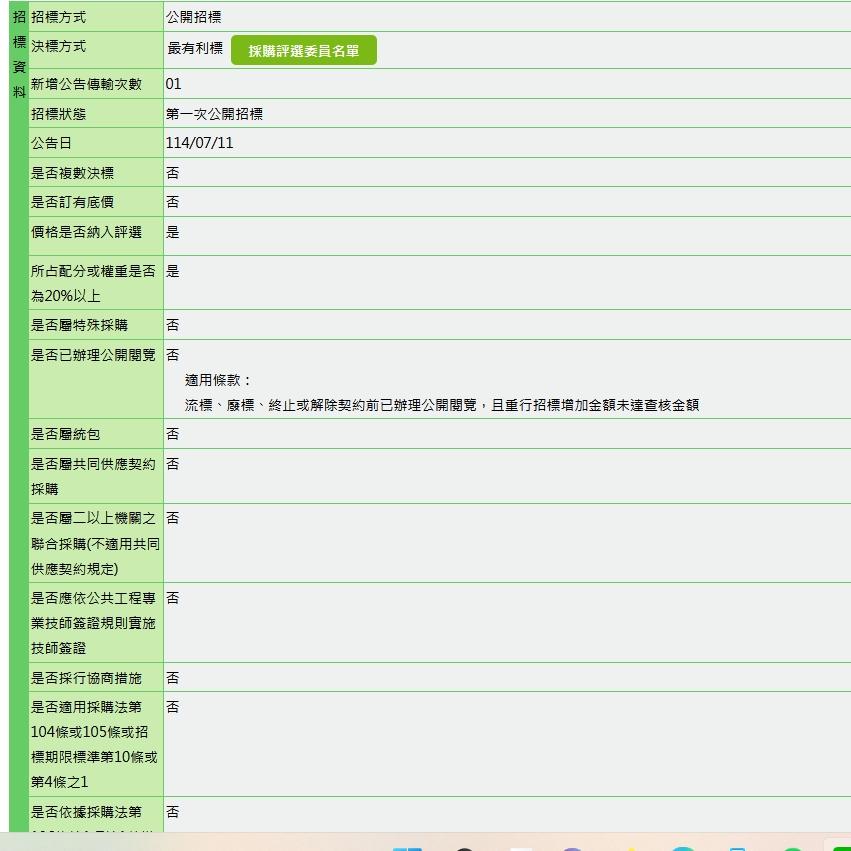Select the 否 value for 是否採行協商措施
The width and height of the screenshot is (851, 851).
click(x=173, y=678)
